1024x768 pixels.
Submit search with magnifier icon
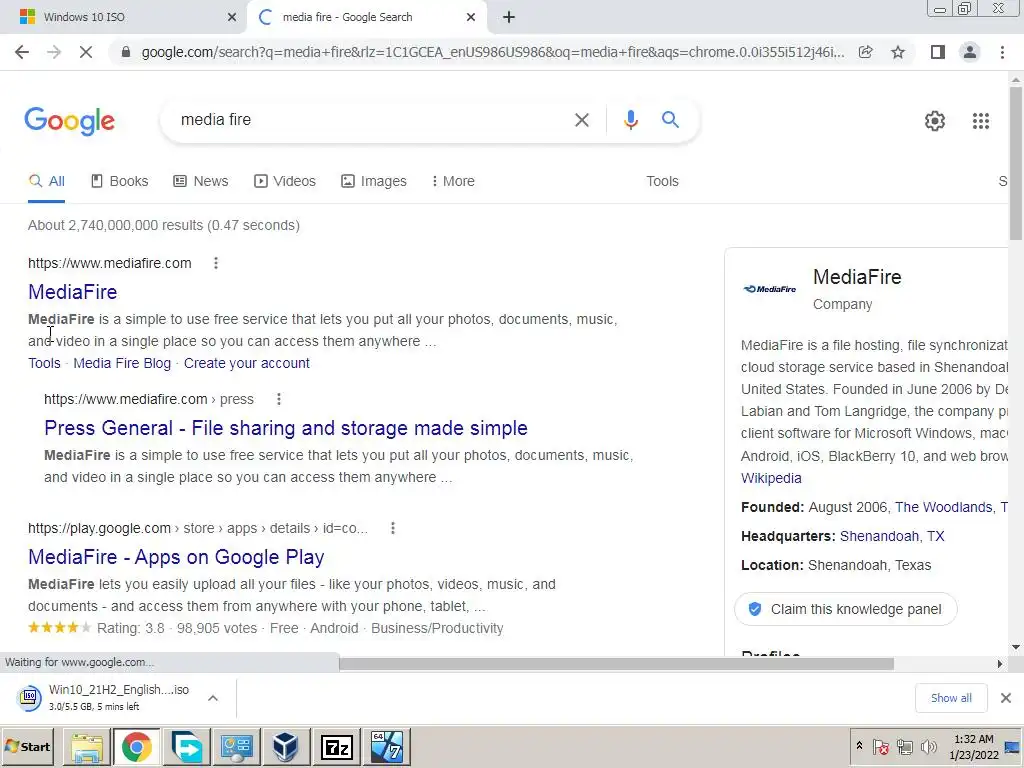pyautogui.click(x=670, y=120)
